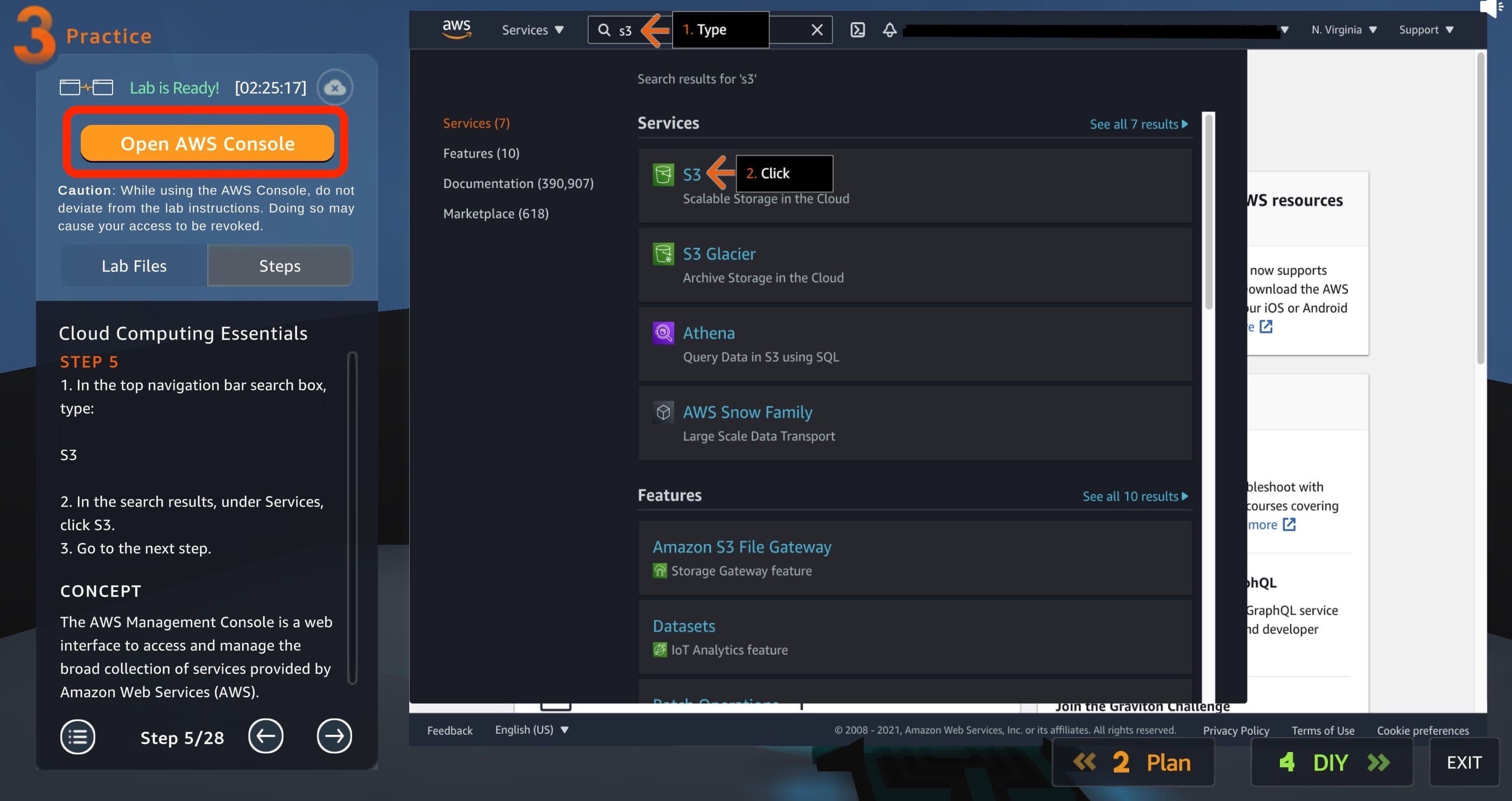
Task: Clear the search box with X
Action: (816, 30)
